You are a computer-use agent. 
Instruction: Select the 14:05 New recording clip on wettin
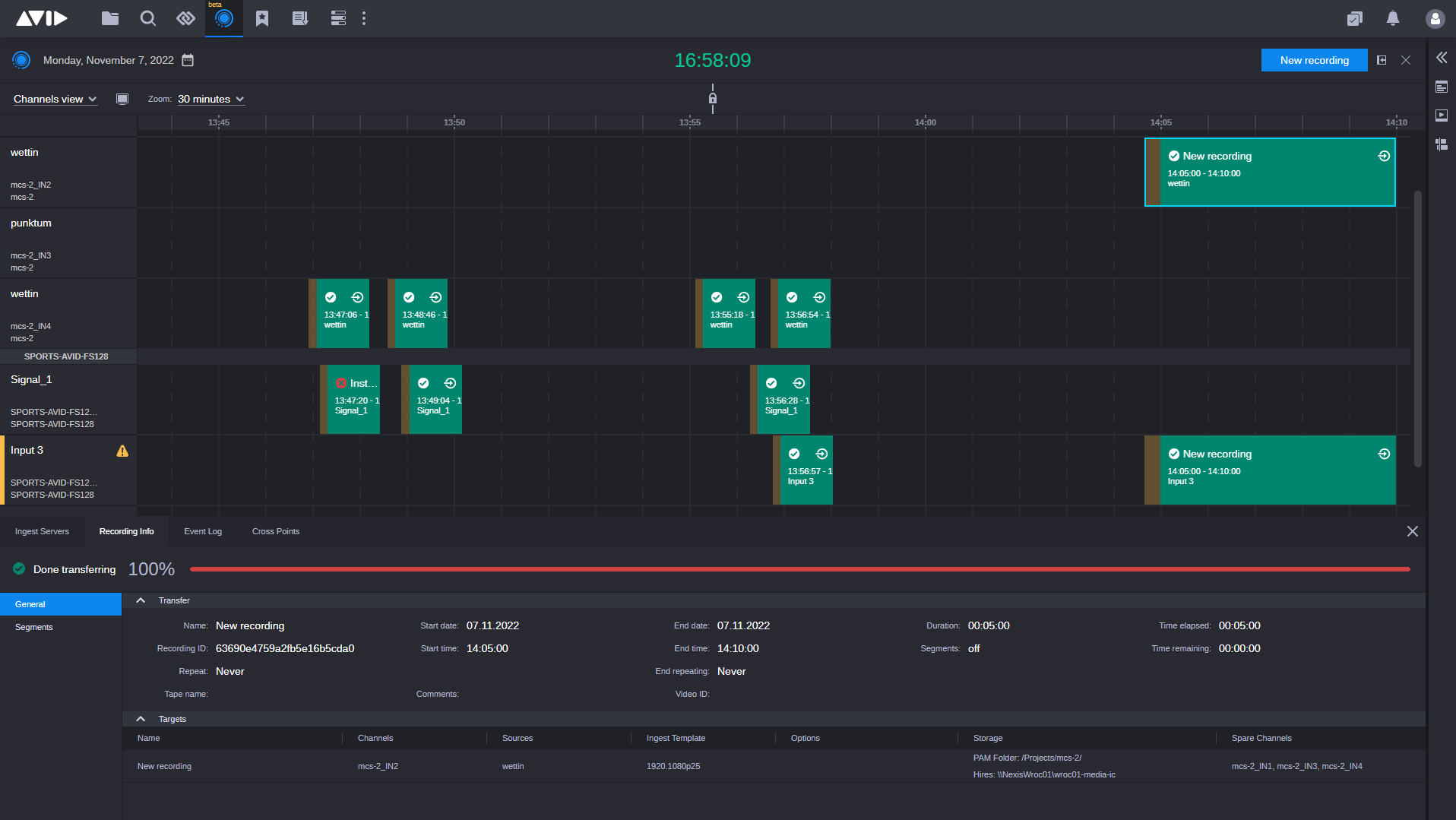pyautogui.click(x=1269, y=172)
